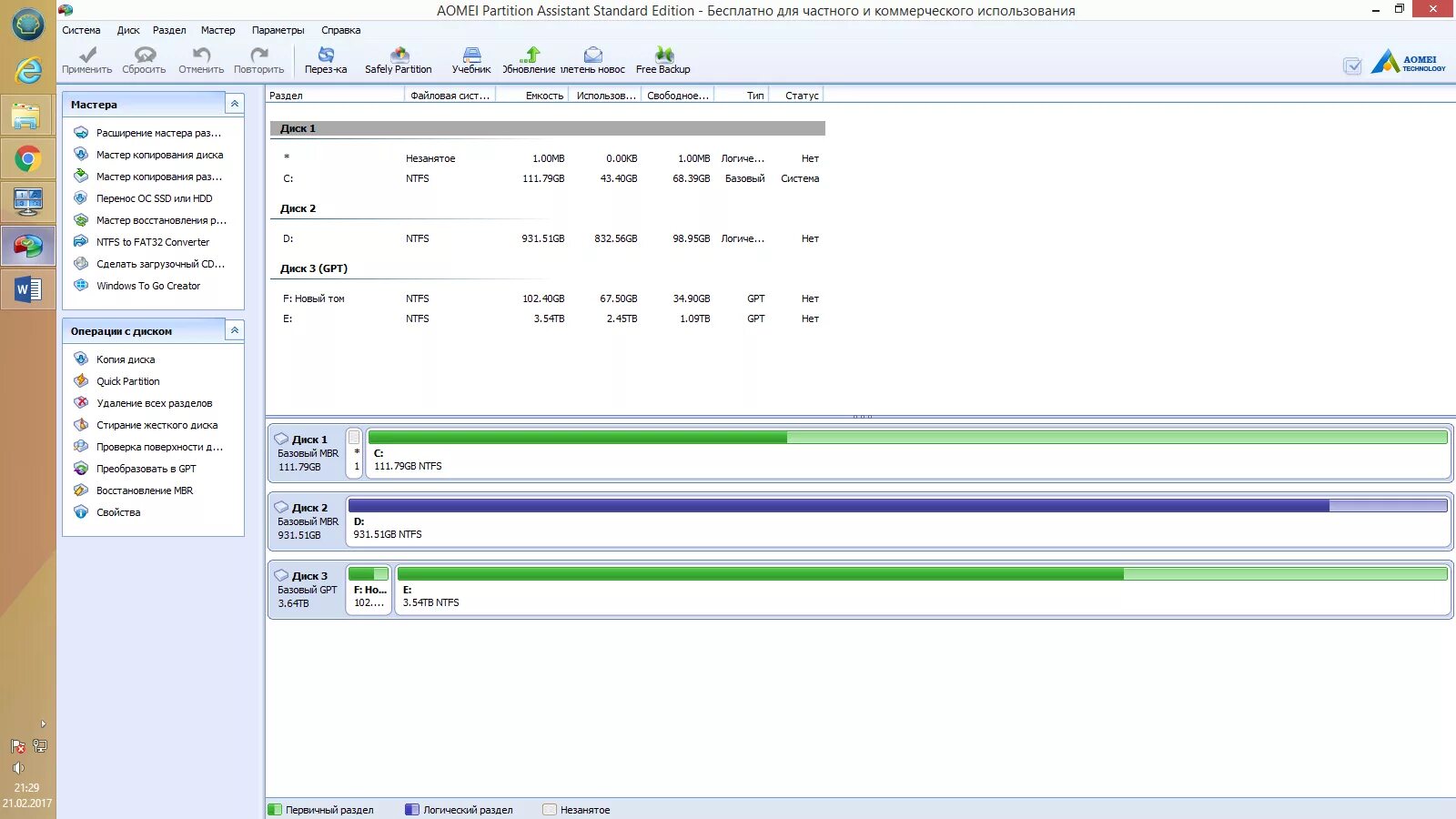Click the checkmark icon beside AOMEI logo
This screenshot has height=819, width=1456.
tap(1352, 66)
